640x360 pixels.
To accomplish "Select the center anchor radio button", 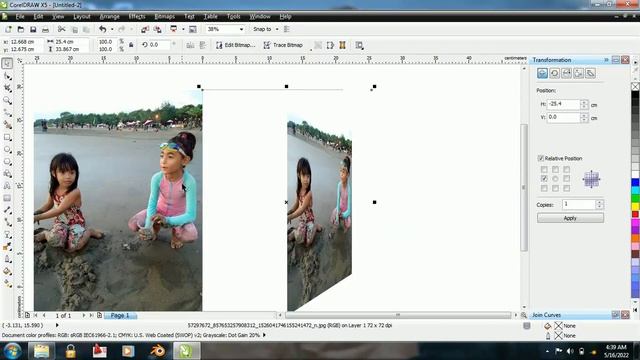I will [555, 179].
